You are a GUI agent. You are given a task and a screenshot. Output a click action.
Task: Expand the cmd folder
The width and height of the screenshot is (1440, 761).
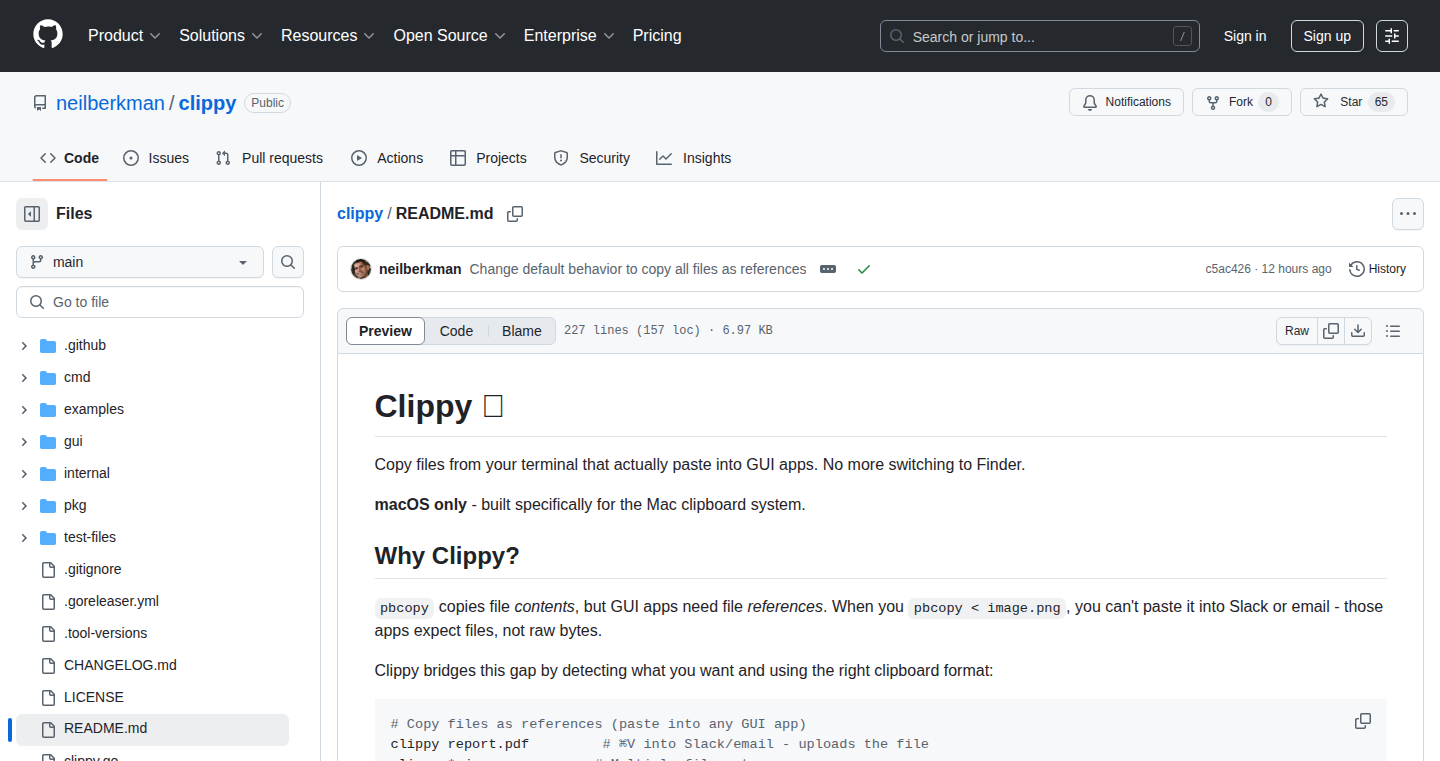click(x=24, y=377)
